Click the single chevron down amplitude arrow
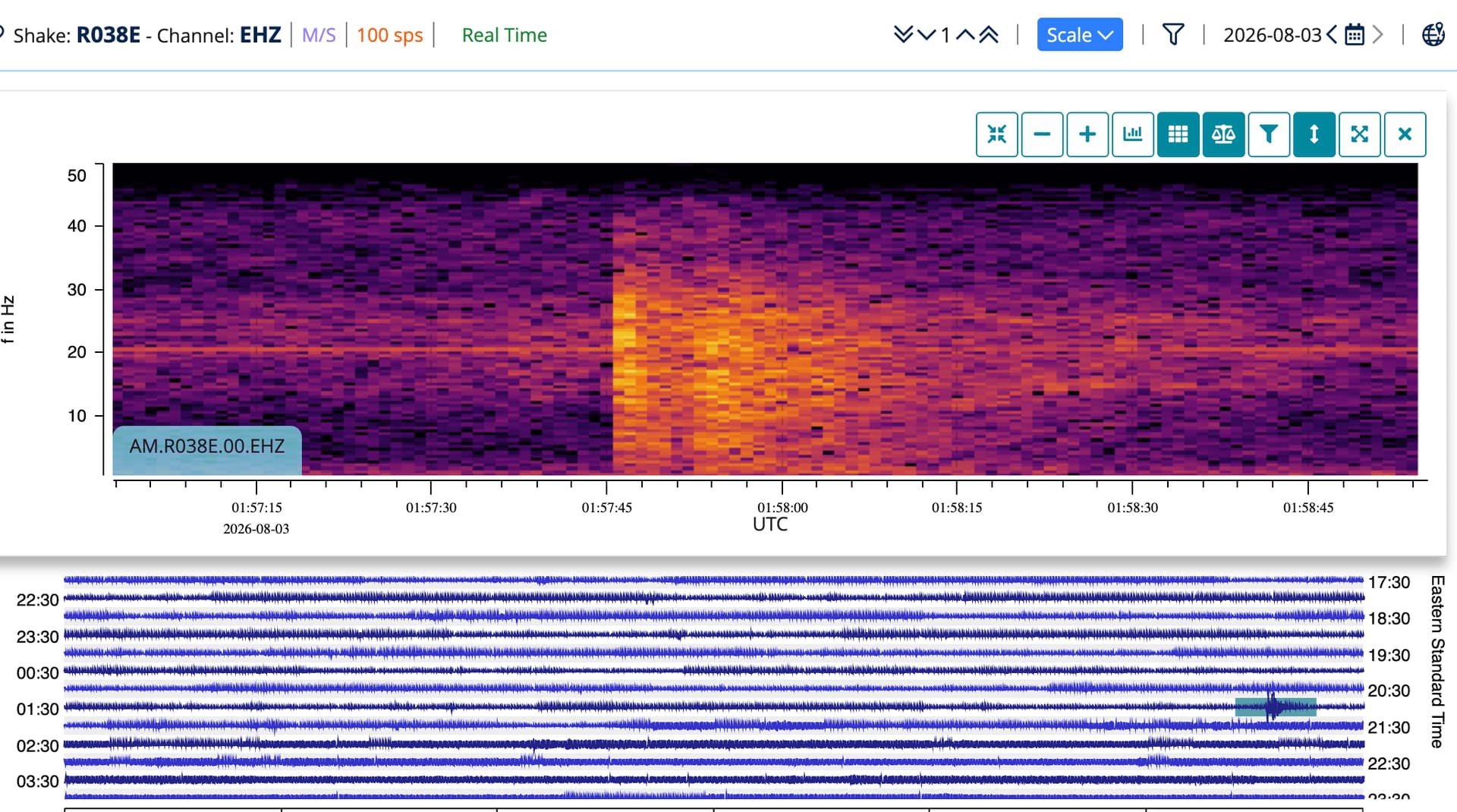1457x812 pixels. tap(927, 35)
